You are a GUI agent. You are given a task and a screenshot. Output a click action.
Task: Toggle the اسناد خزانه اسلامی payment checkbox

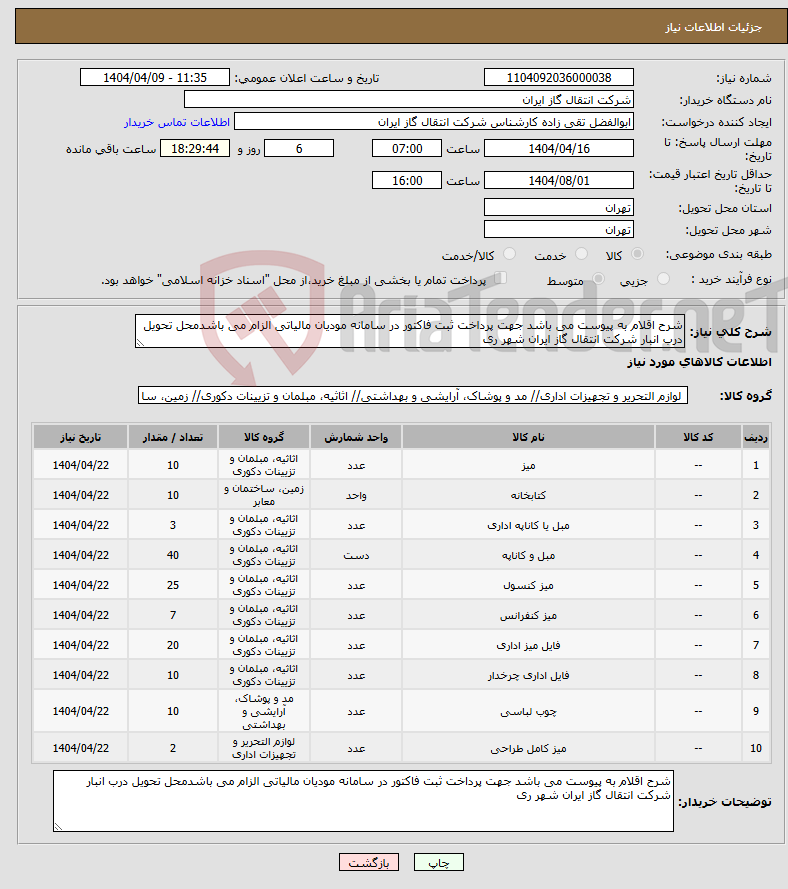pos(500,278)
